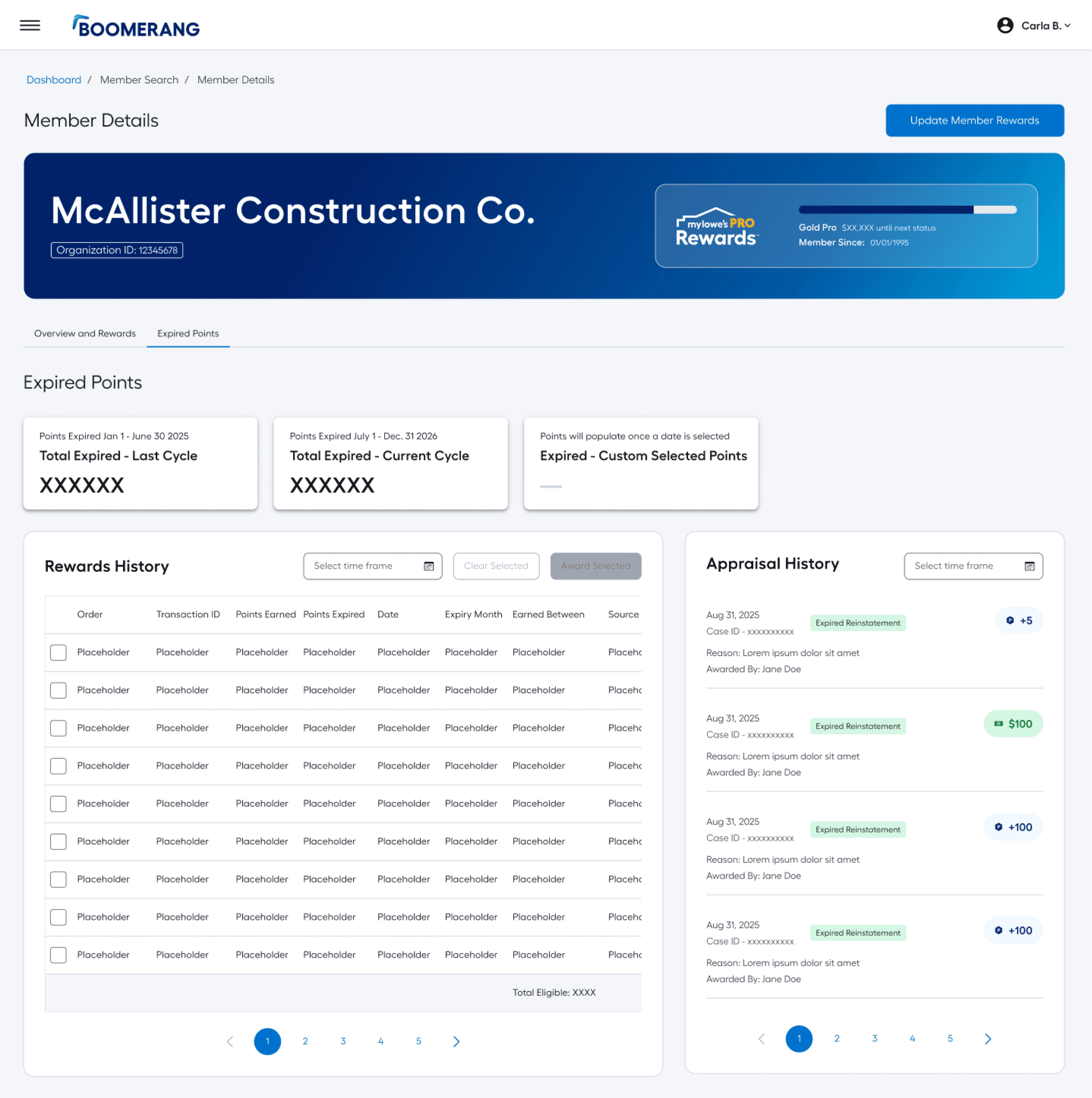Image resolution: width=1092 pixels, height=1098 pixels.
Task: Open Rewards History Select time frame dropdown
Action: 364,566
